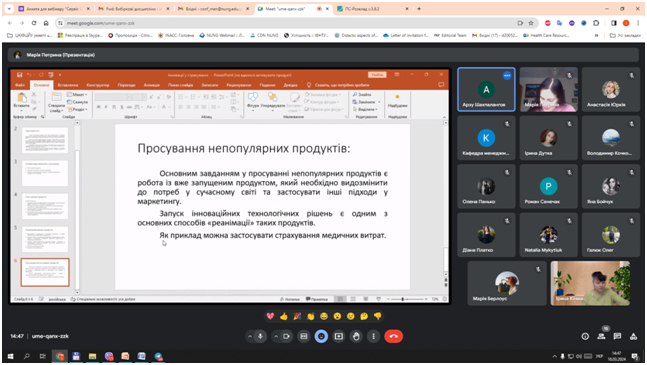Open the chat with everyone panel
647x365 pixels.
tap(617, 337)
